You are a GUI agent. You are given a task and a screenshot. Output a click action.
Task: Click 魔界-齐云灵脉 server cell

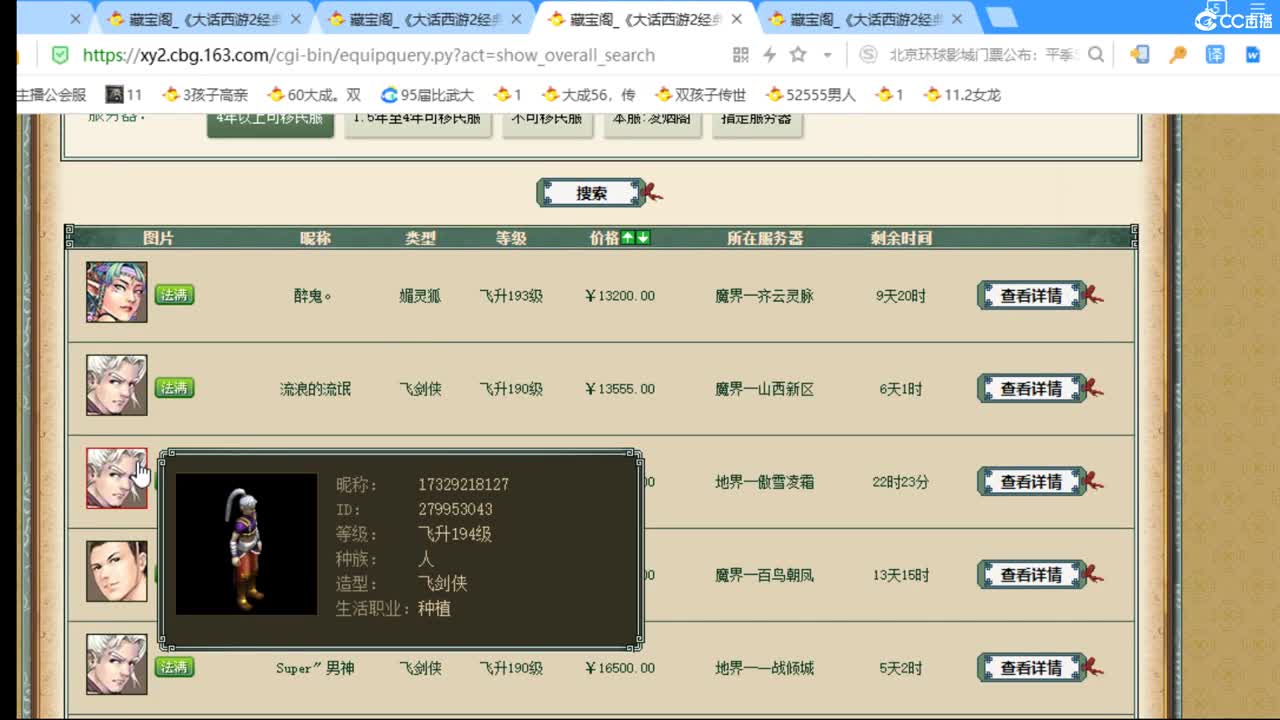(764, 296)
